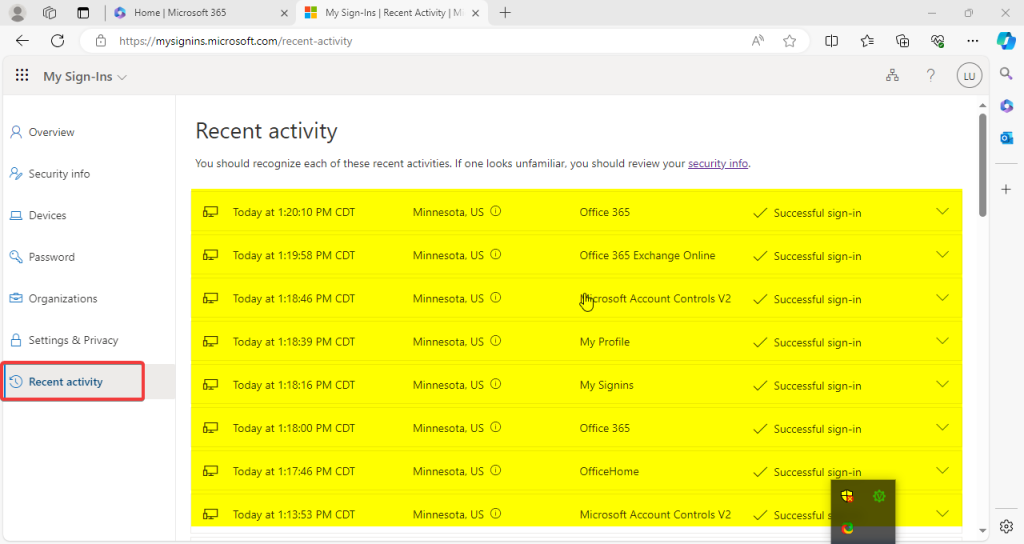The height and width of the screenshot is (544, 1024).
Task: Go to Settings & Privacy section
Action: coord(73,340)
